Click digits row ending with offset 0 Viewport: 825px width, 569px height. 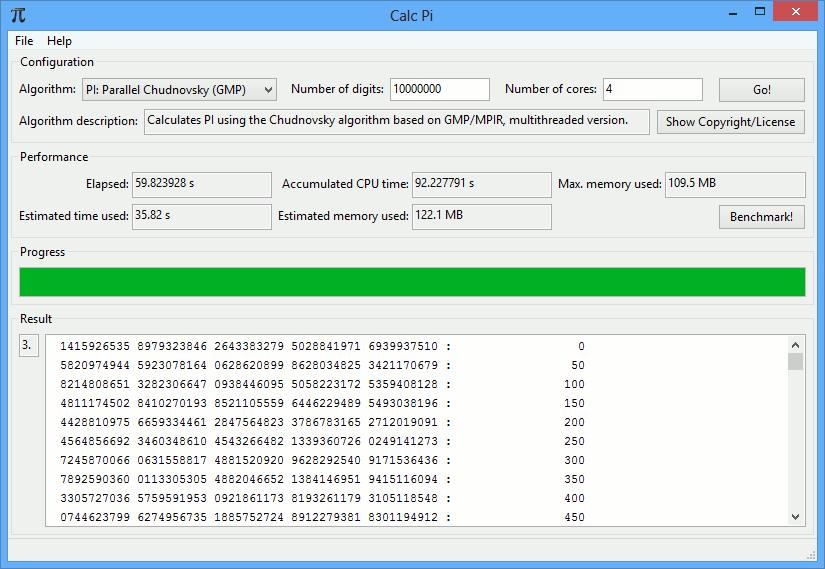tap(323, 346)
